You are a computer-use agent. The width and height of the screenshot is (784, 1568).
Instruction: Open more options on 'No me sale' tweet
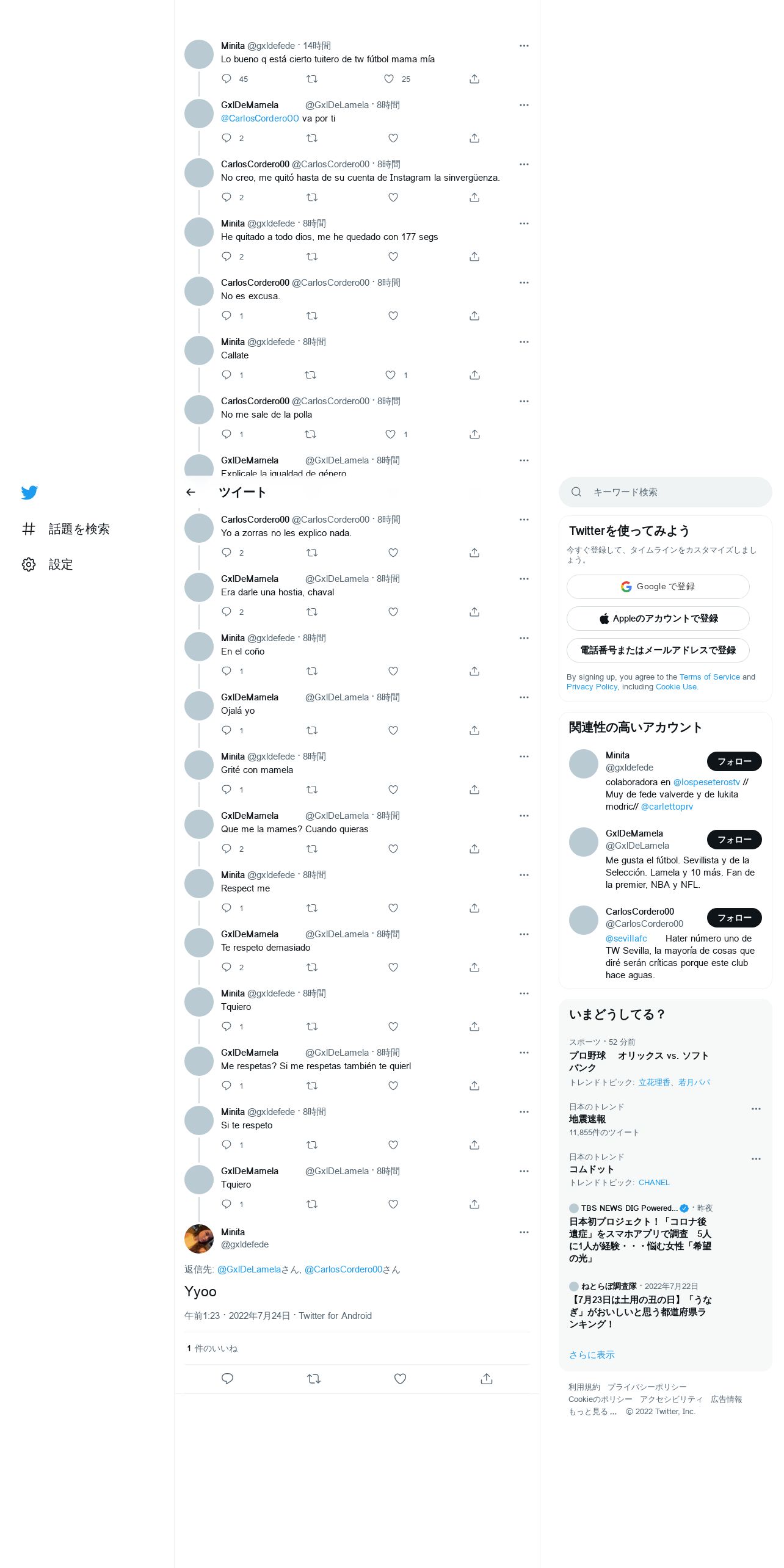click(x=524, y=401)
